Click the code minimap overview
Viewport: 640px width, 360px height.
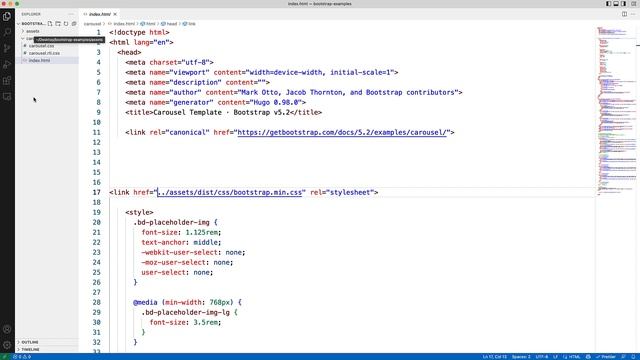coord(617,110)
